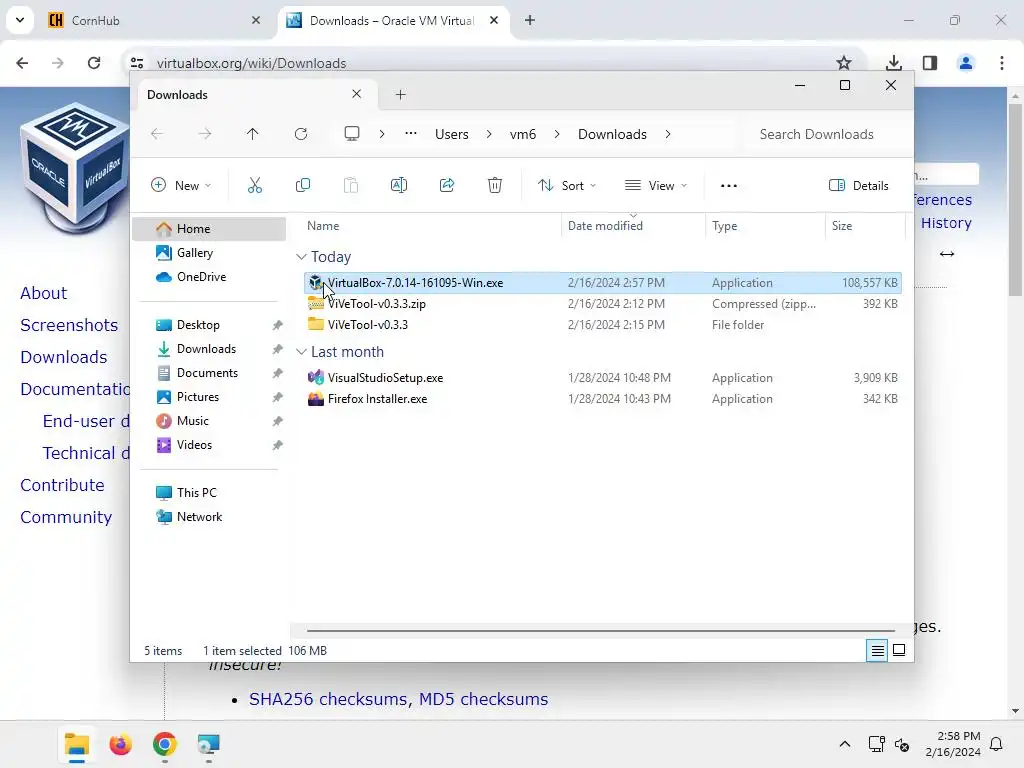Viewport: 1024px width, 768px height.
Task: Go back in Chrome browser
Action: pyautogui.click(x=22, y=63)
